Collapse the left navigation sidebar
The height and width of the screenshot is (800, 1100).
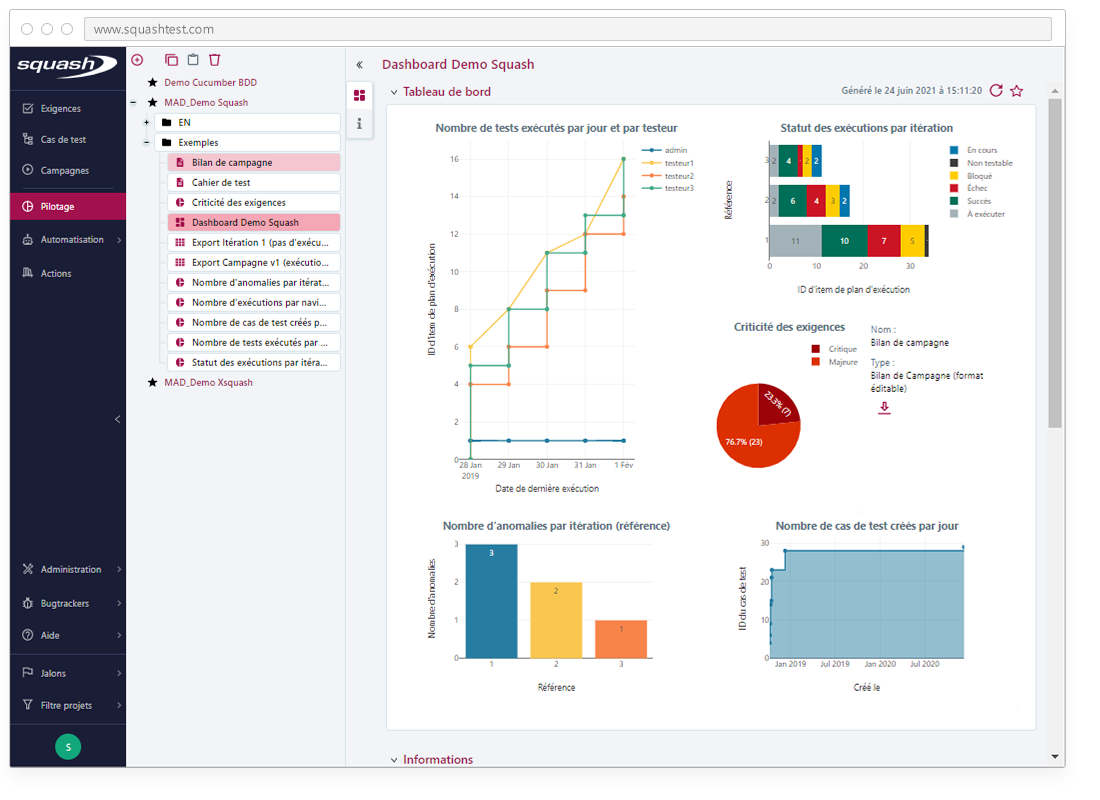(117, 420)
